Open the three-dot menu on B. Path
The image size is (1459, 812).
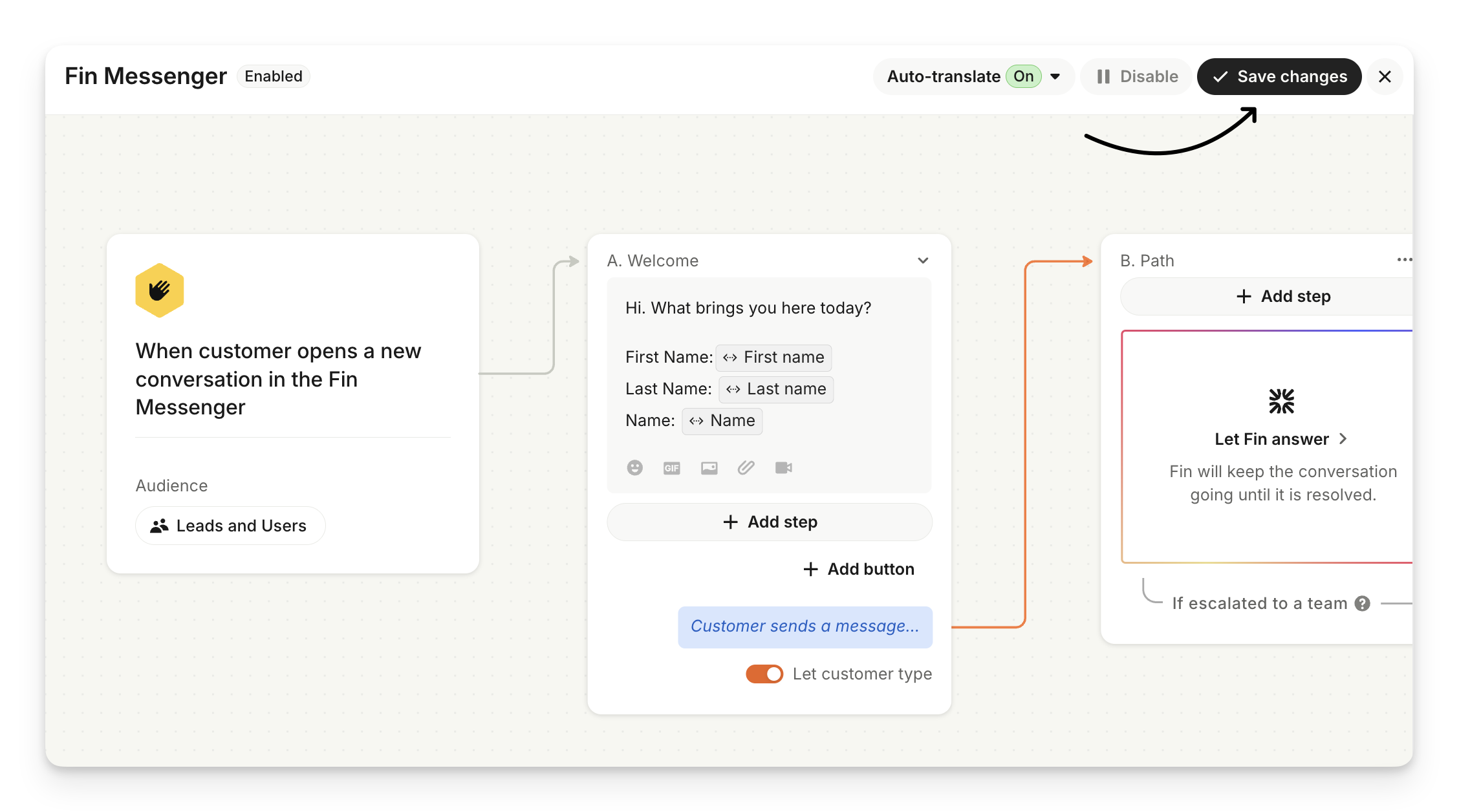(x=1404, y=260)
